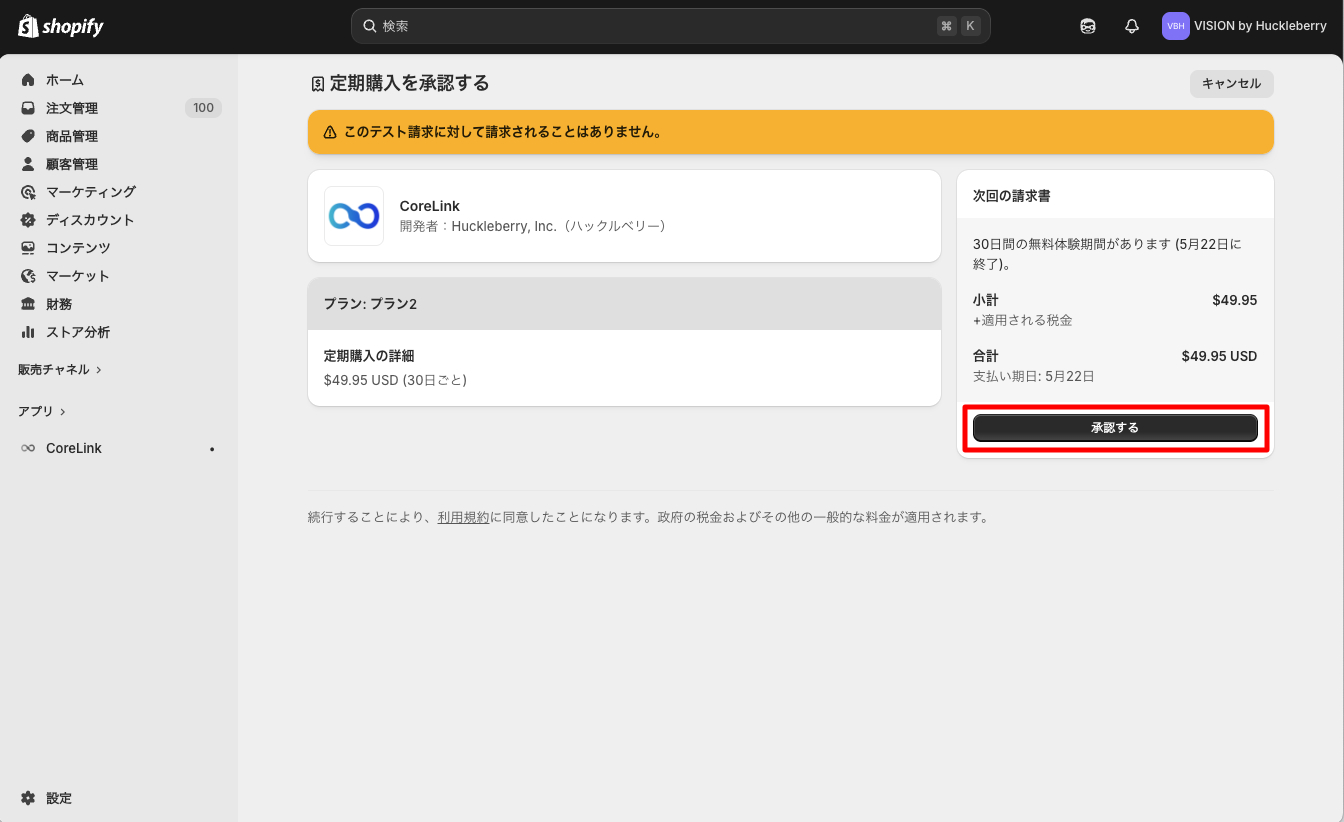
Task: Focus the 検索 search field
Action: (x=671, y=26)
